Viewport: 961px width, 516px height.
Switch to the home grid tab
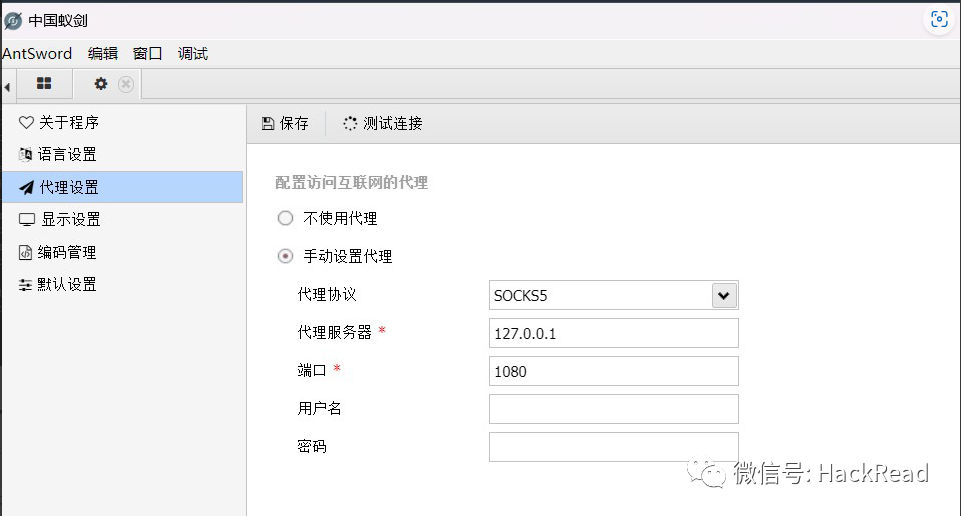(x=44, y=83)
